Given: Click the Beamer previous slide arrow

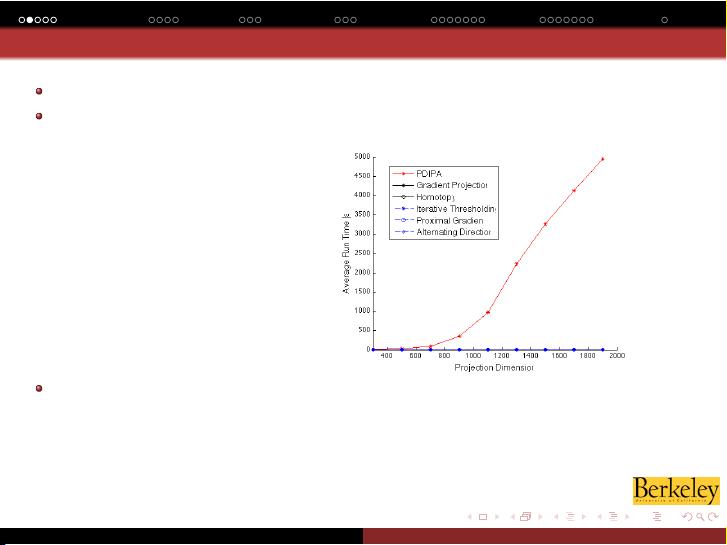Looking at the screenshot, I should 470,517.
